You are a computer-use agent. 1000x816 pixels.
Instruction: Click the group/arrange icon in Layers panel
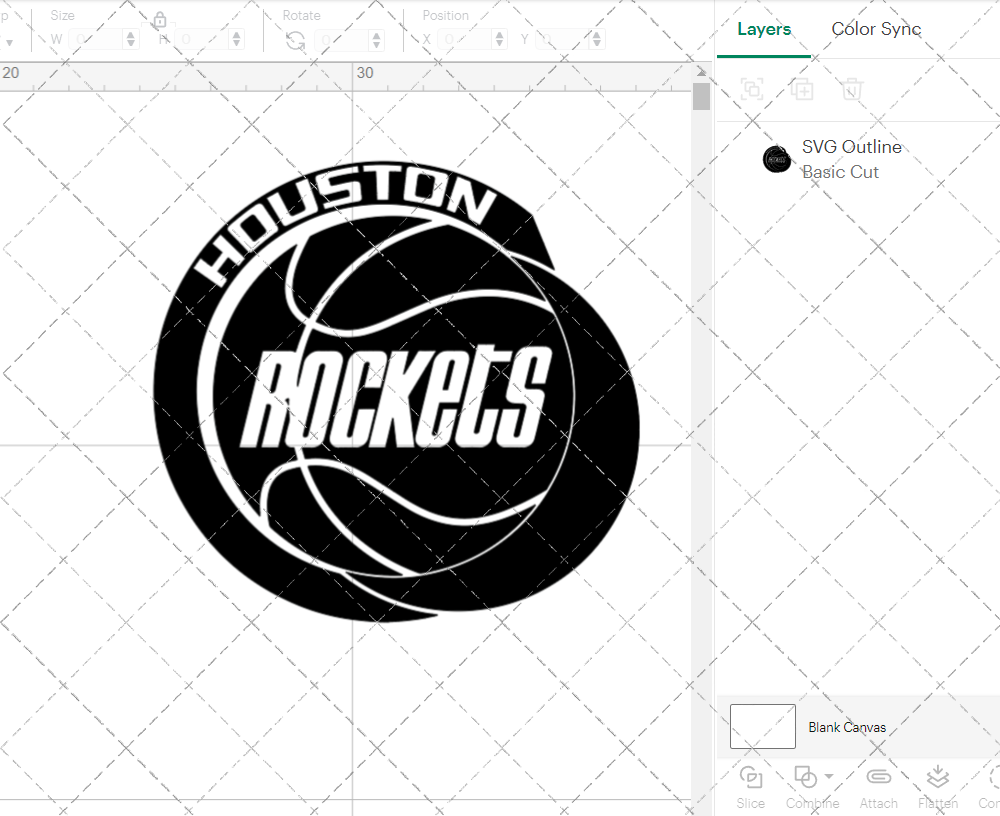point(751,89)
